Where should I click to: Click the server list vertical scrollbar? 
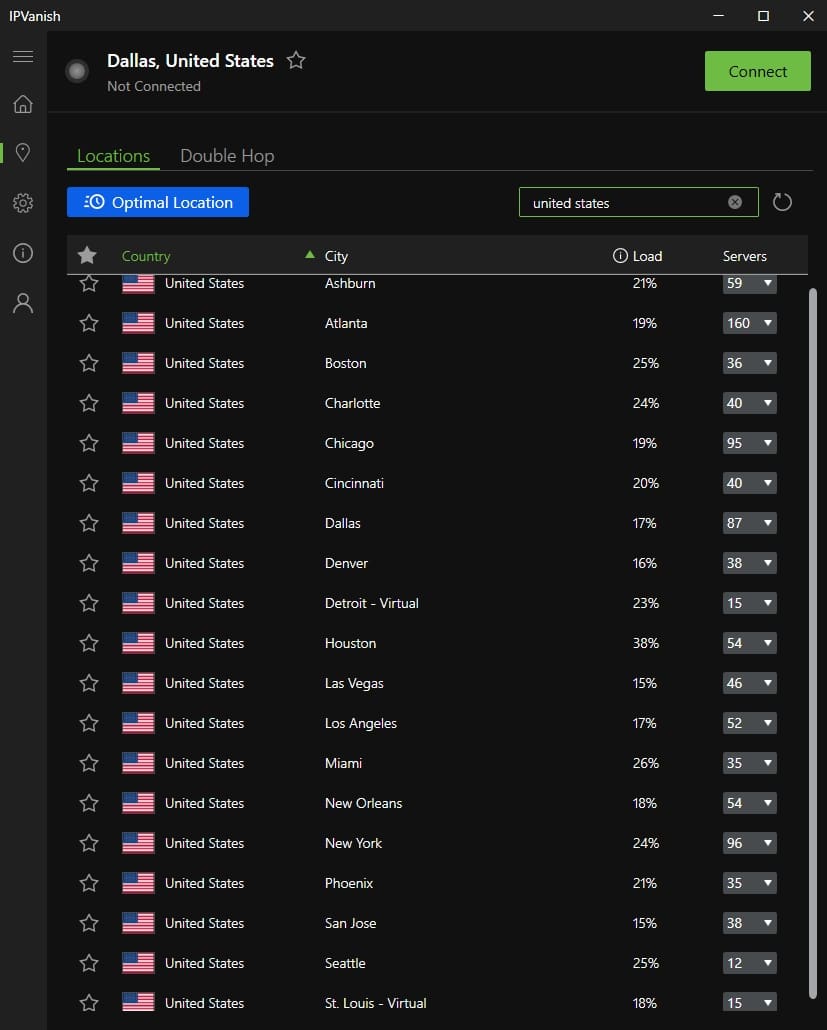[813, 644]
